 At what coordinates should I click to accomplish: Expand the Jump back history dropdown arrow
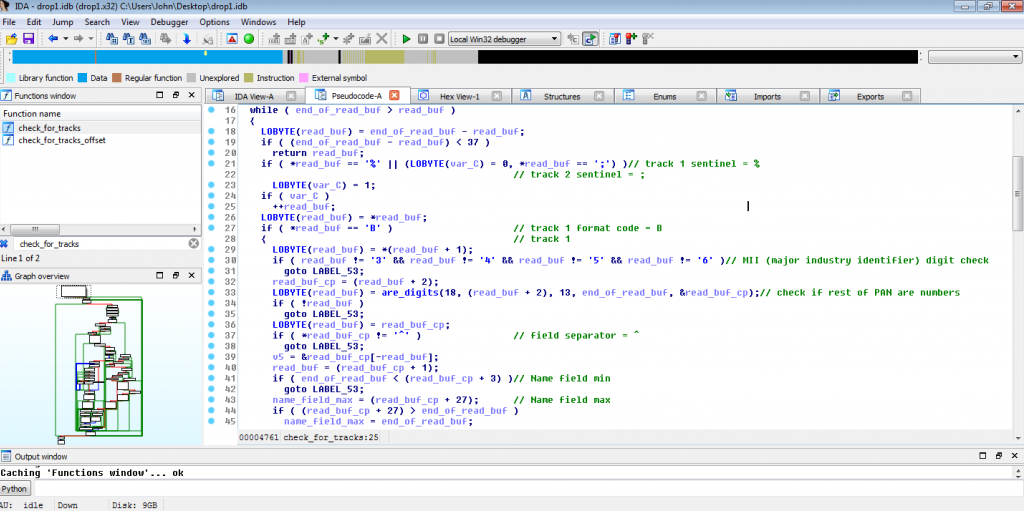(65, 39)
